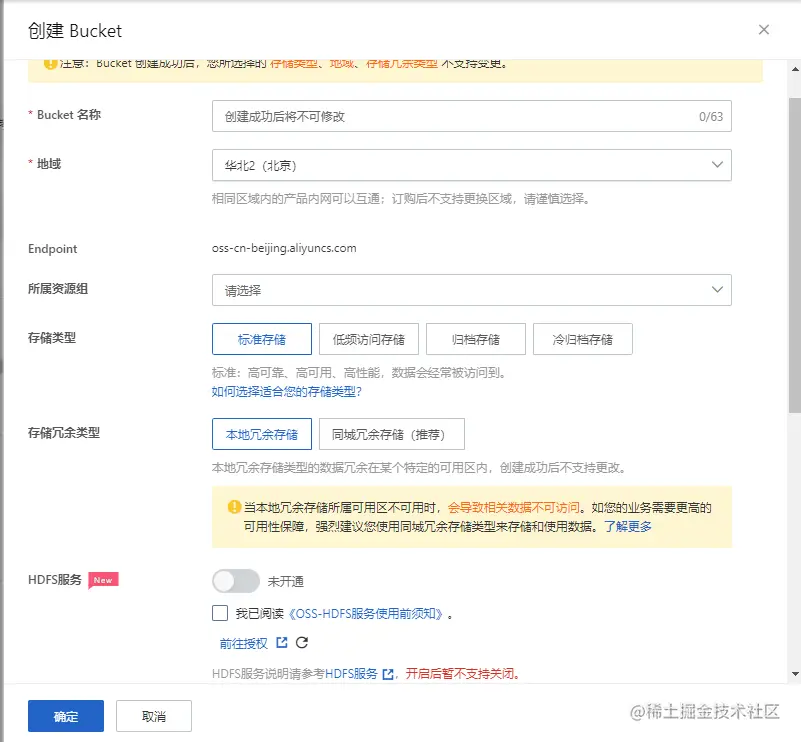Open the 地域 region dropdown

[x=472, y=165]
